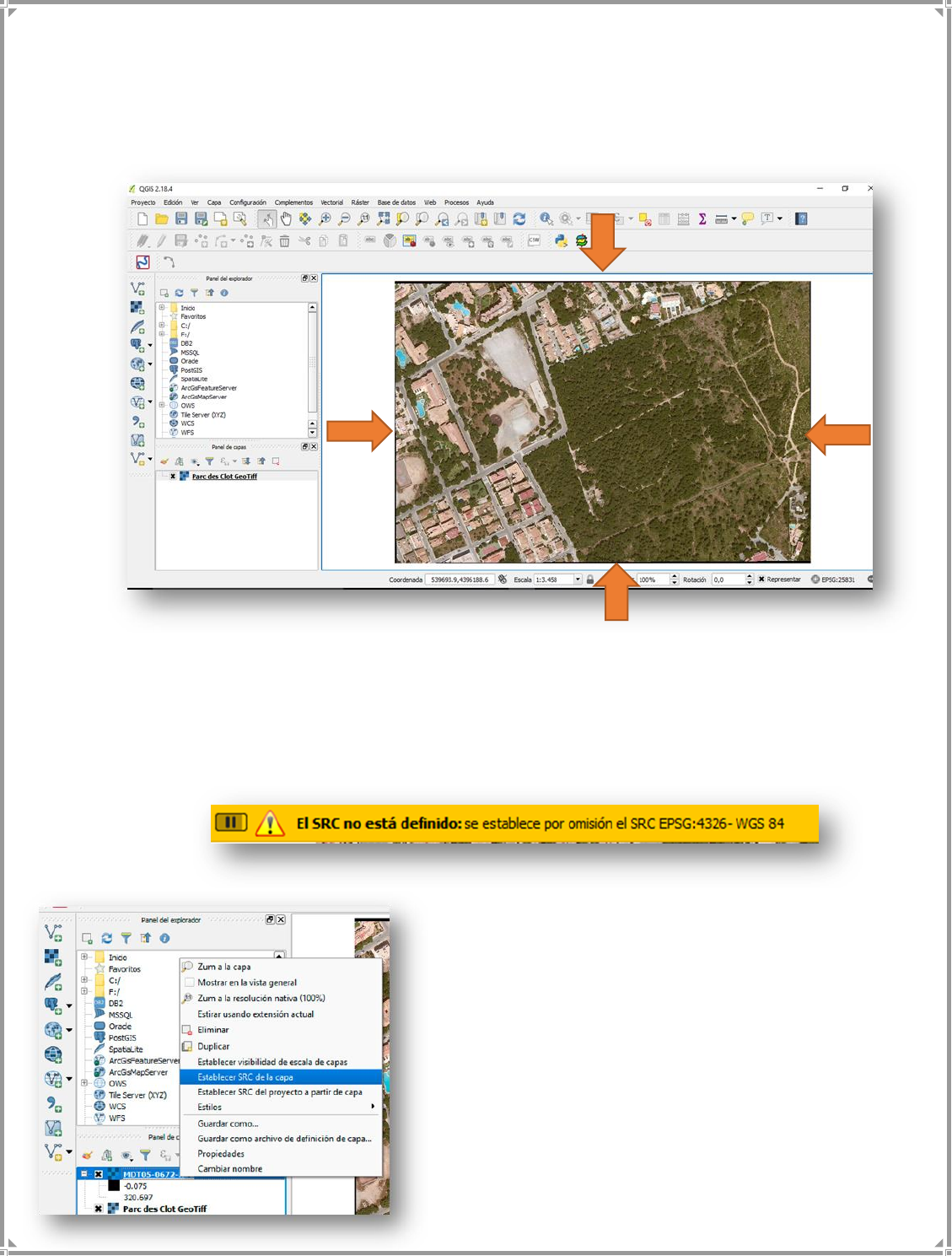Click the Rotación stepper arrows
The width and height of the screenshot is (952, 1256).
(x=750, y=579)
